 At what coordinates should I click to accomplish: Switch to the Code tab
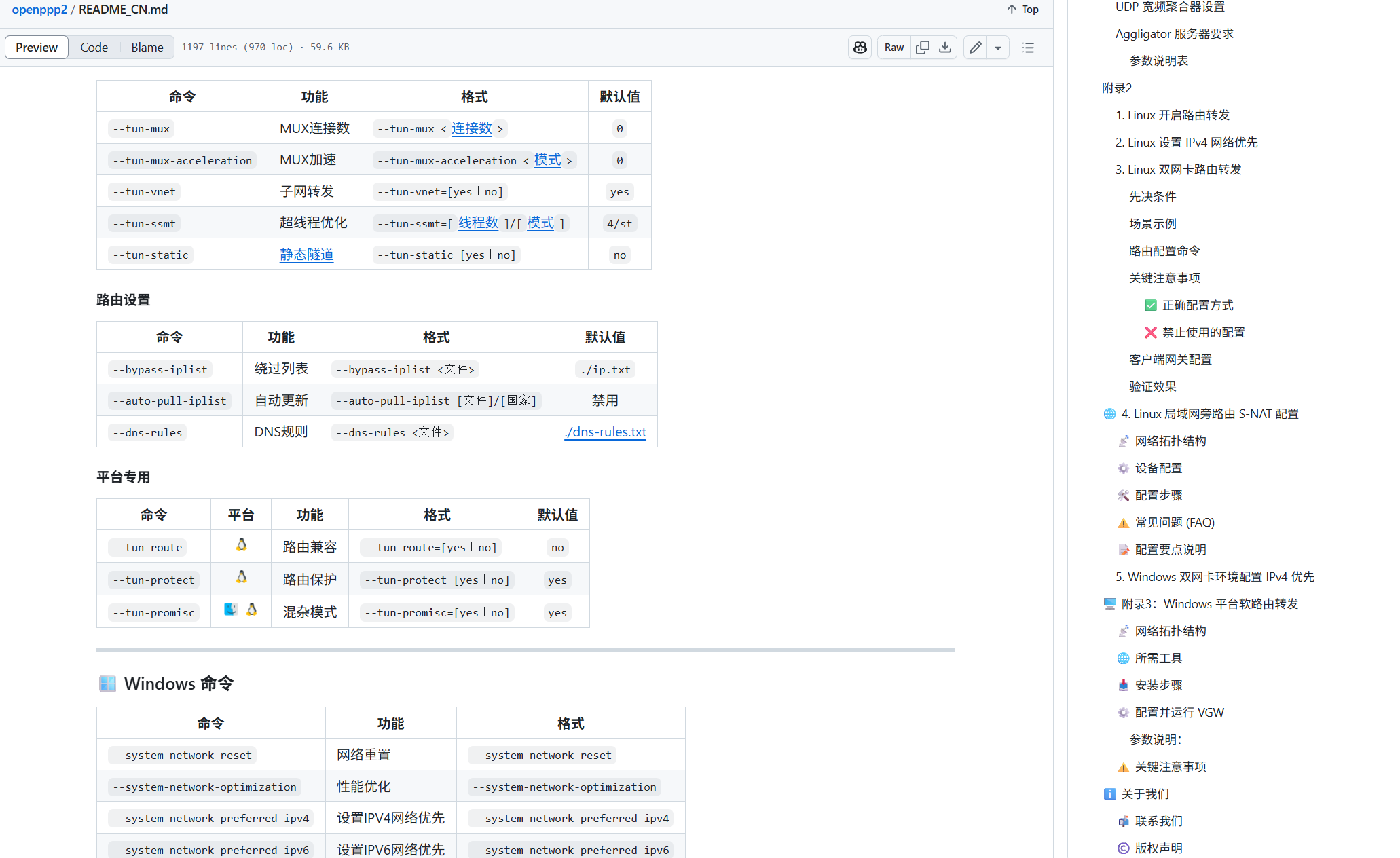point(94,47)
